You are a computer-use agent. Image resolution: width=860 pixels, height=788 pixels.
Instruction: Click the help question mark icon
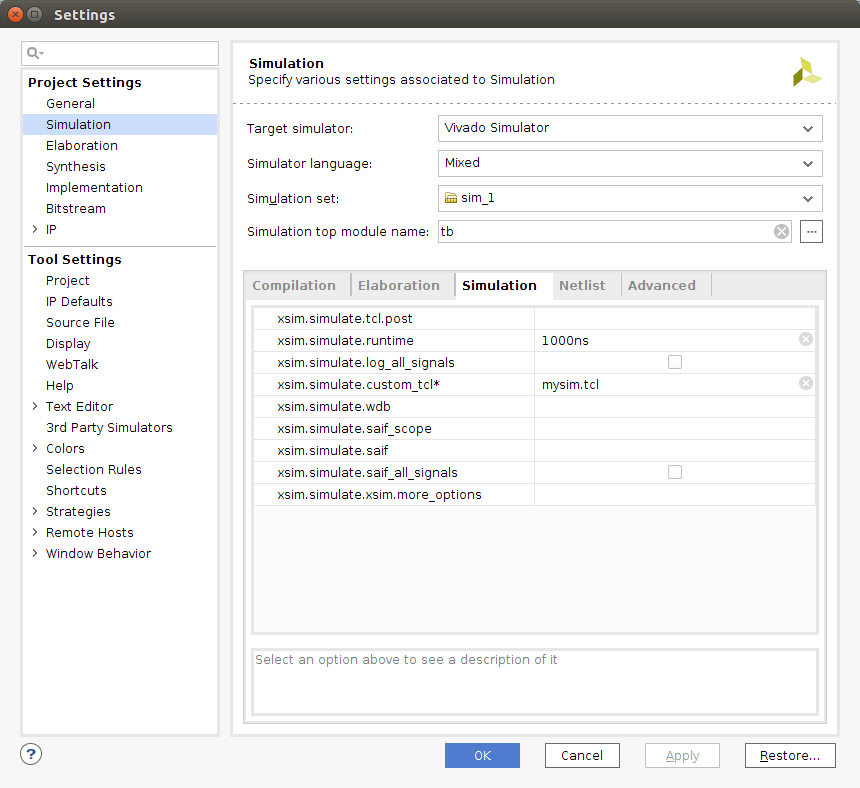(31, 754)
